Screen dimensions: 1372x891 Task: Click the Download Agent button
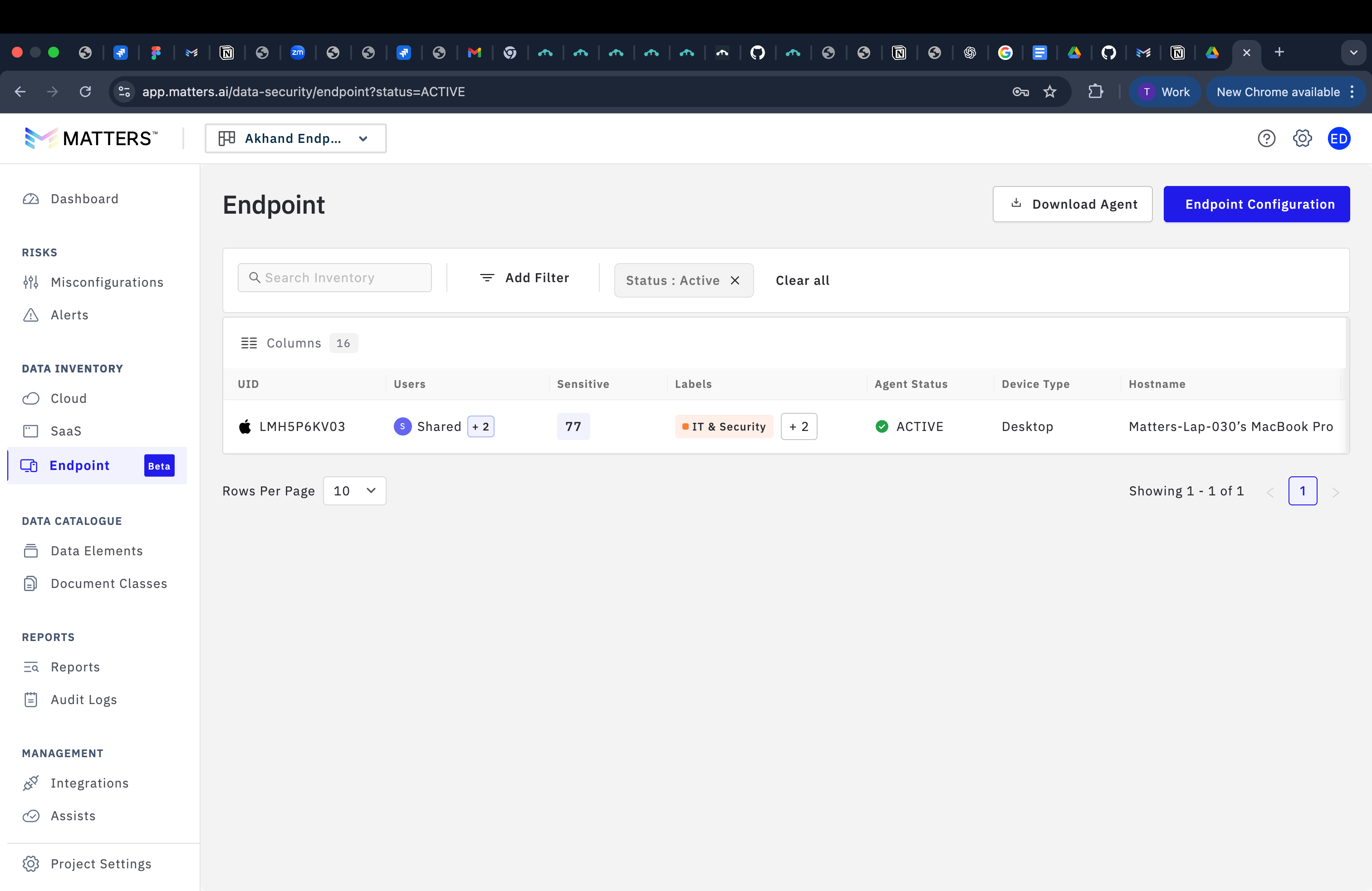point(1072,204)
